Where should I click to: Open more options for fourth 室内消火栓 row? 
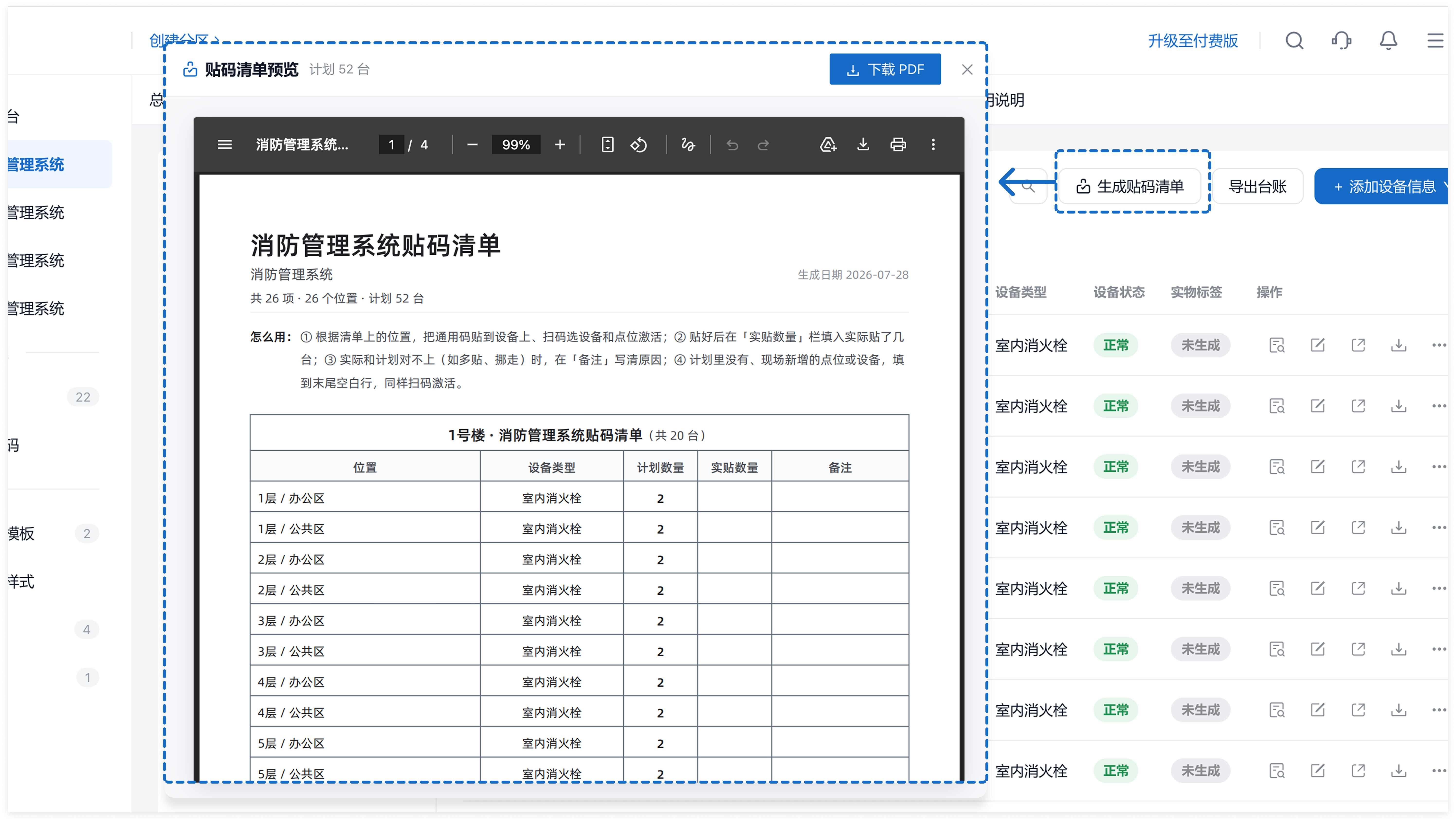1438,528
